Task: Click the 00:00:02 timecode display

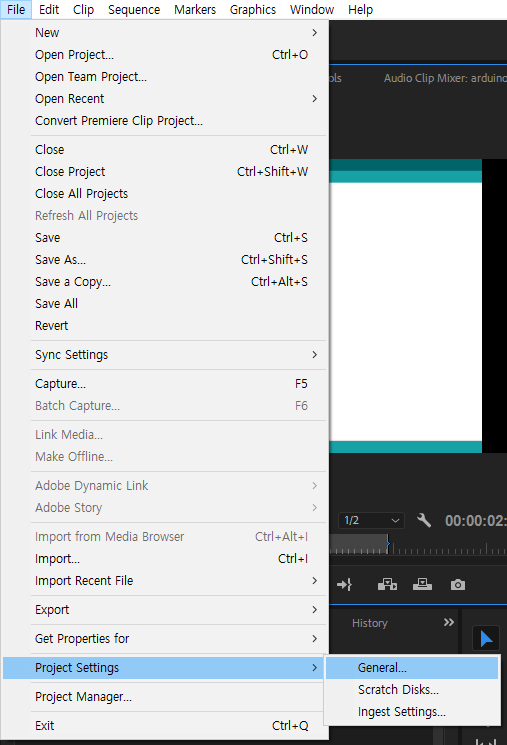Action: pos(476,521)
